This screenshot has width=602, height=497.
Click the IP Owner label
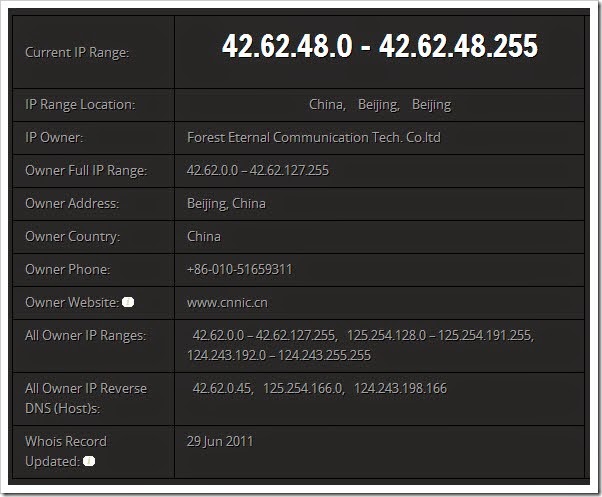[x=54, y=137]
